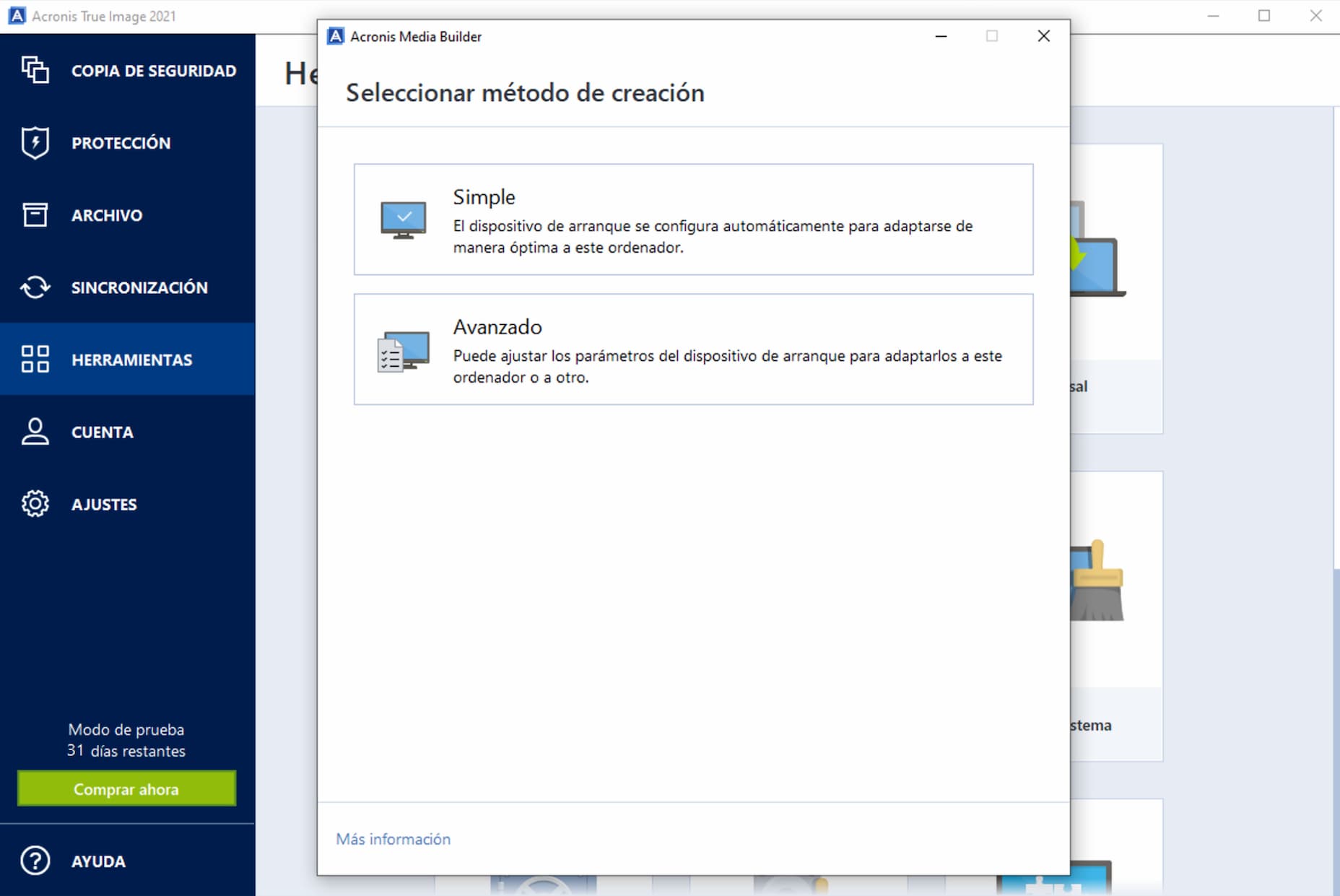This screenshot has width=1340, height=896.
Task: Switch to the SINCRONIZACIÓN menu label
Action: tap(139, 287)
